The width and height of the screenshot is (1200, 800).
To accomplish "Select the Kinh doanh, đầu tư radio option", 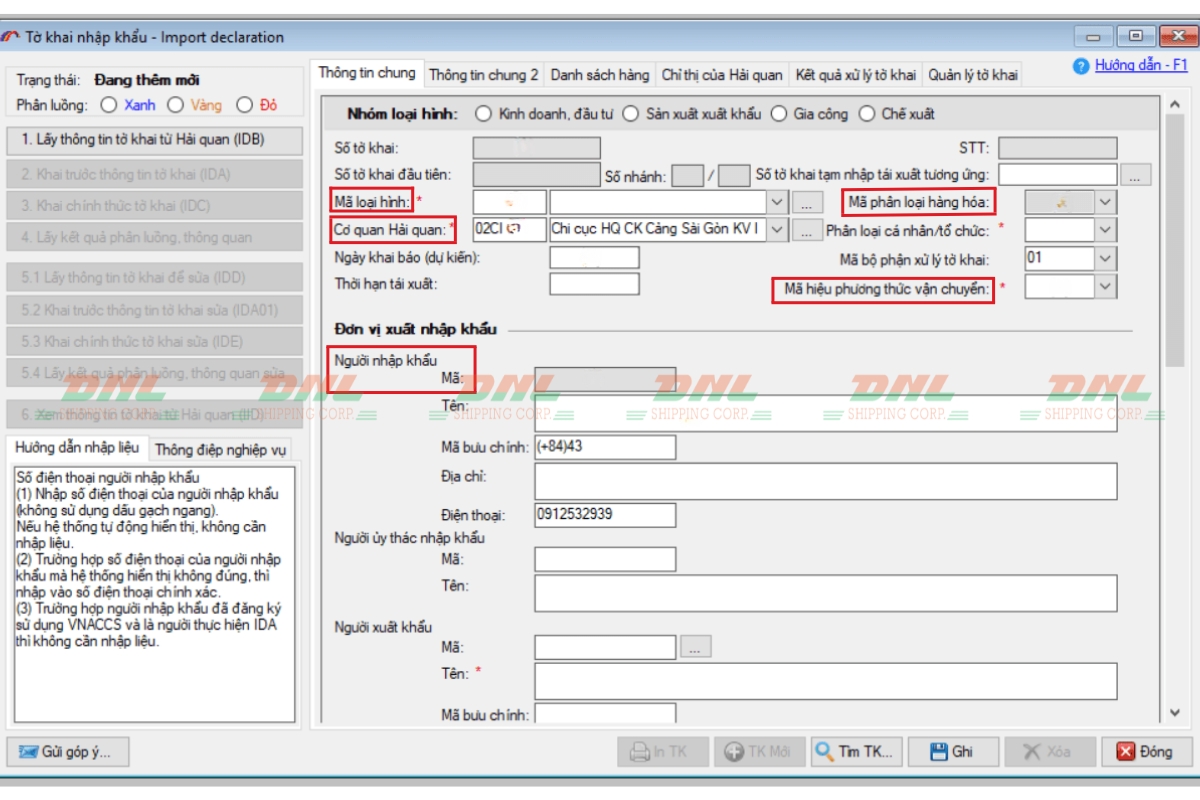I will pos(483,114).
